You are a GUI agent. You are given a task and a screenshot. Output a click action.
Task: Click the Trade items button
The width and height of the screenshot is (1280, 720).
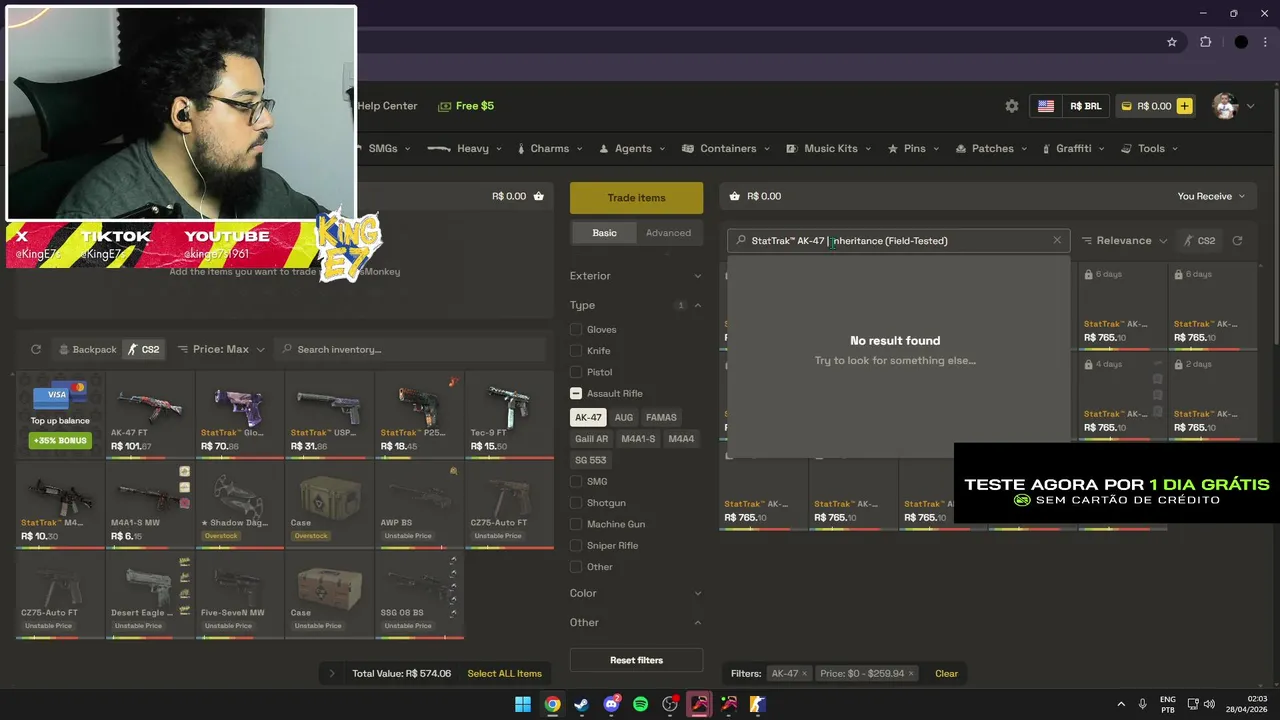tap(636, 197)
